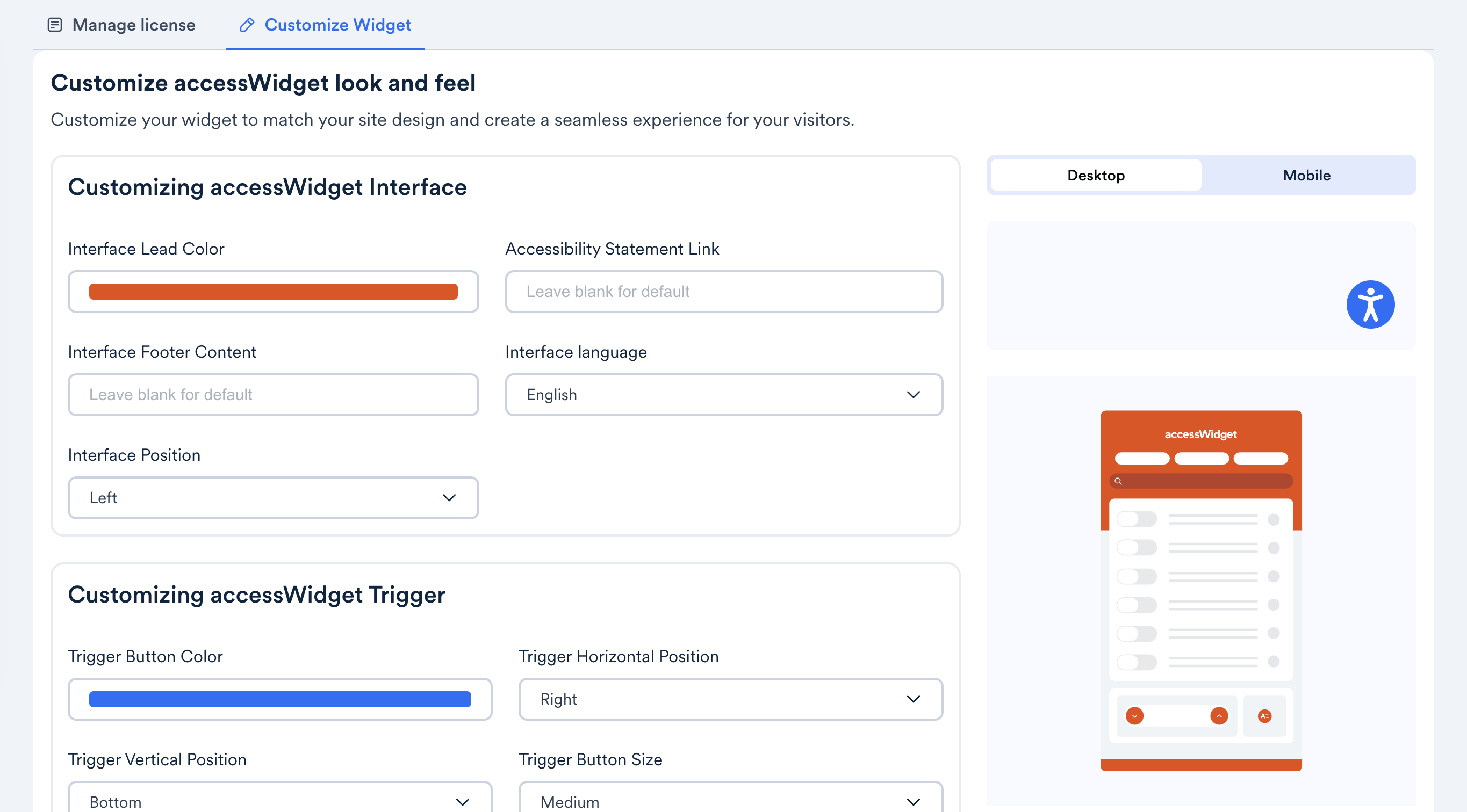Screen dimensions: 1467x812
Task: Click the first white pill button in preview header
Action: pos(1141,459)
